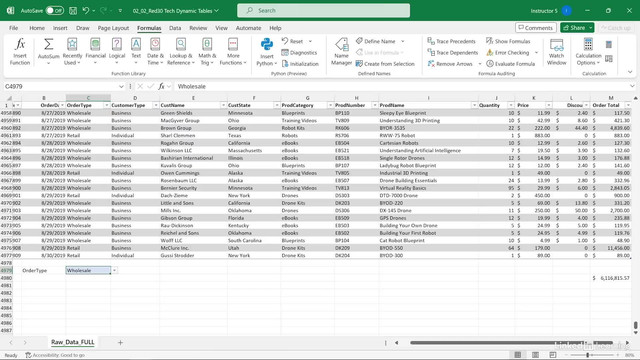Image resolution: width=640 pixels, height=360 pixels.
Task: Click the AutoSum sigma icon
Action: coord(49,44)
